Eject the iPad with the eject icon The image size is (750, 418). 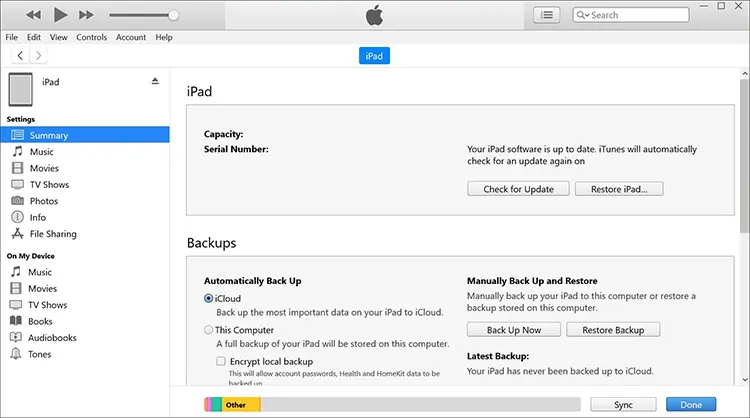(155, 81)
